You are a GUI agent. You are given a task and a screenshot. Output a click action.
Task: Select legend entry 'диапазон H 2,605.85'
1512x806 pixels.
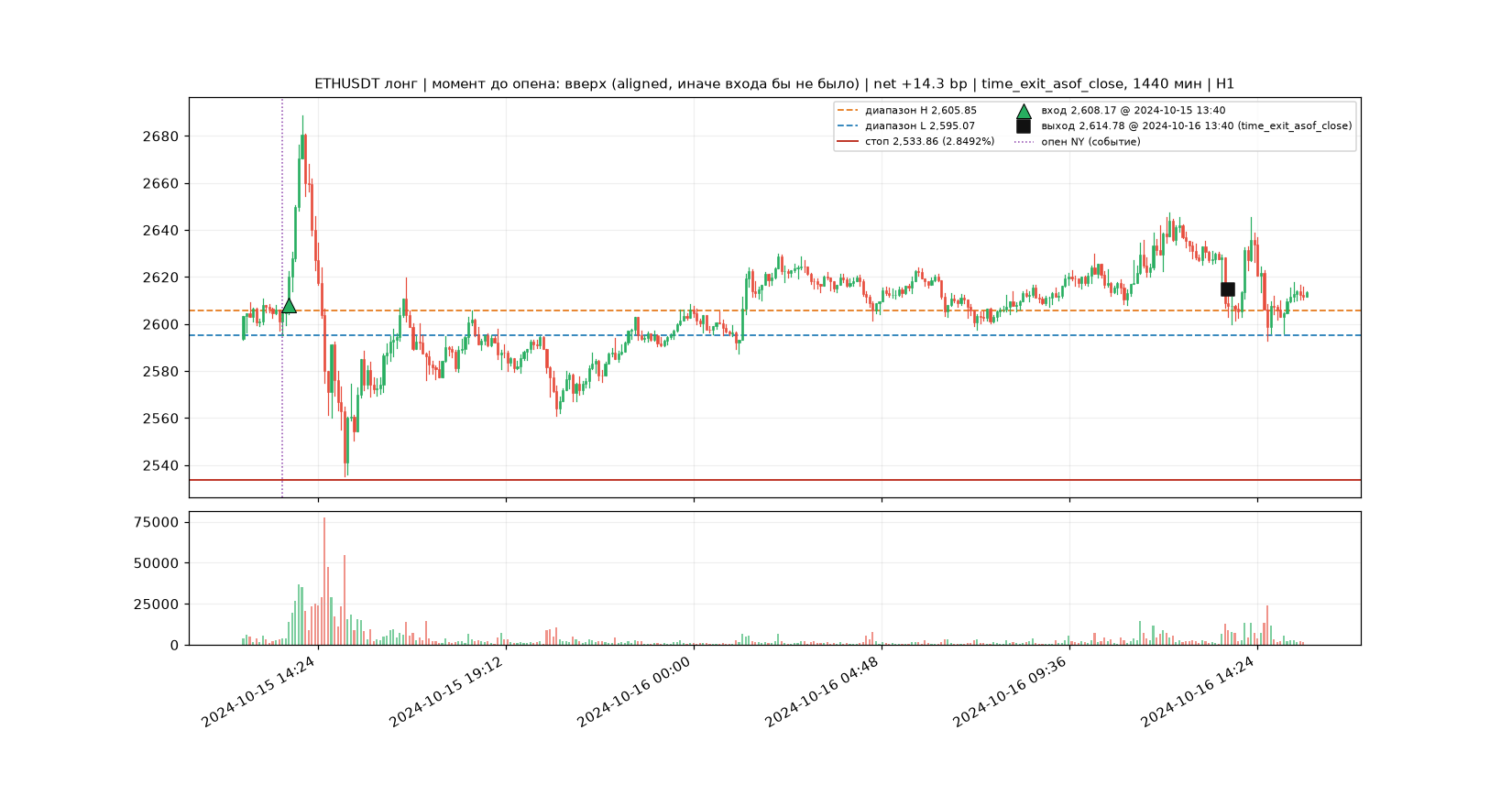point(921,111)
